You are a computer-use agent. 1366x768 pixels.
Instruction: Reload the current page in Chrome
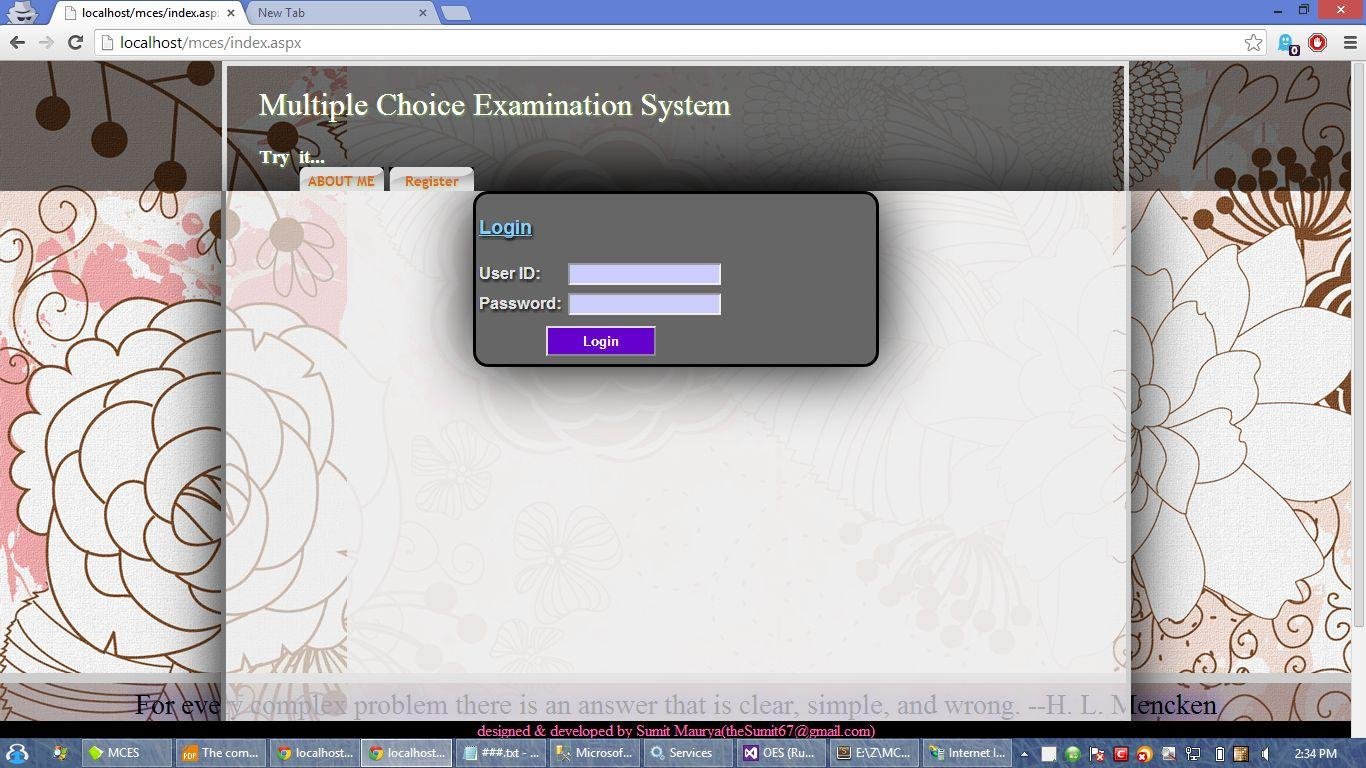click(x=75, y=43)
